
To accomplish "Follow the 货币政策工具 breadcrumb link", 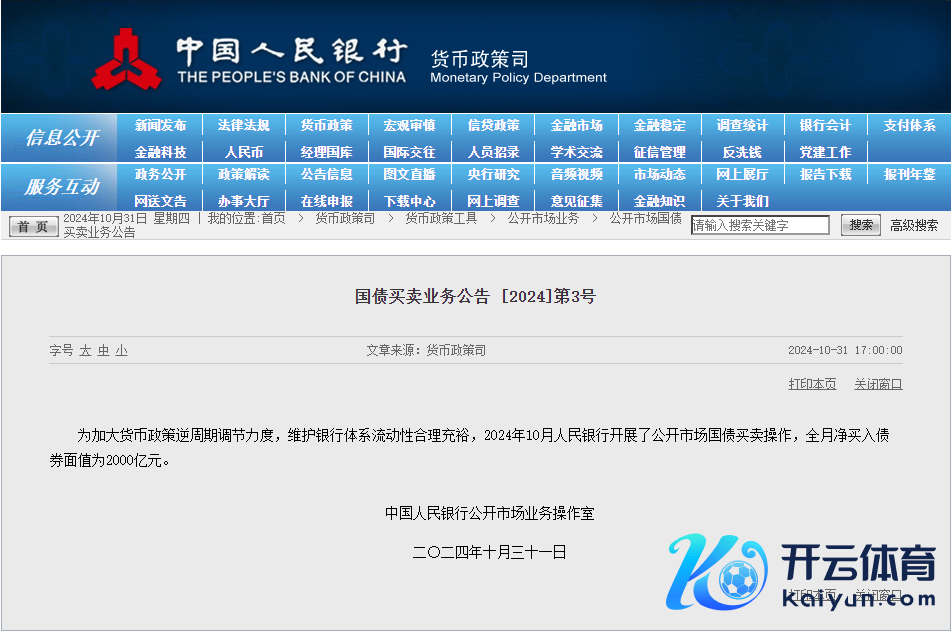I will (x=441, y=218).
